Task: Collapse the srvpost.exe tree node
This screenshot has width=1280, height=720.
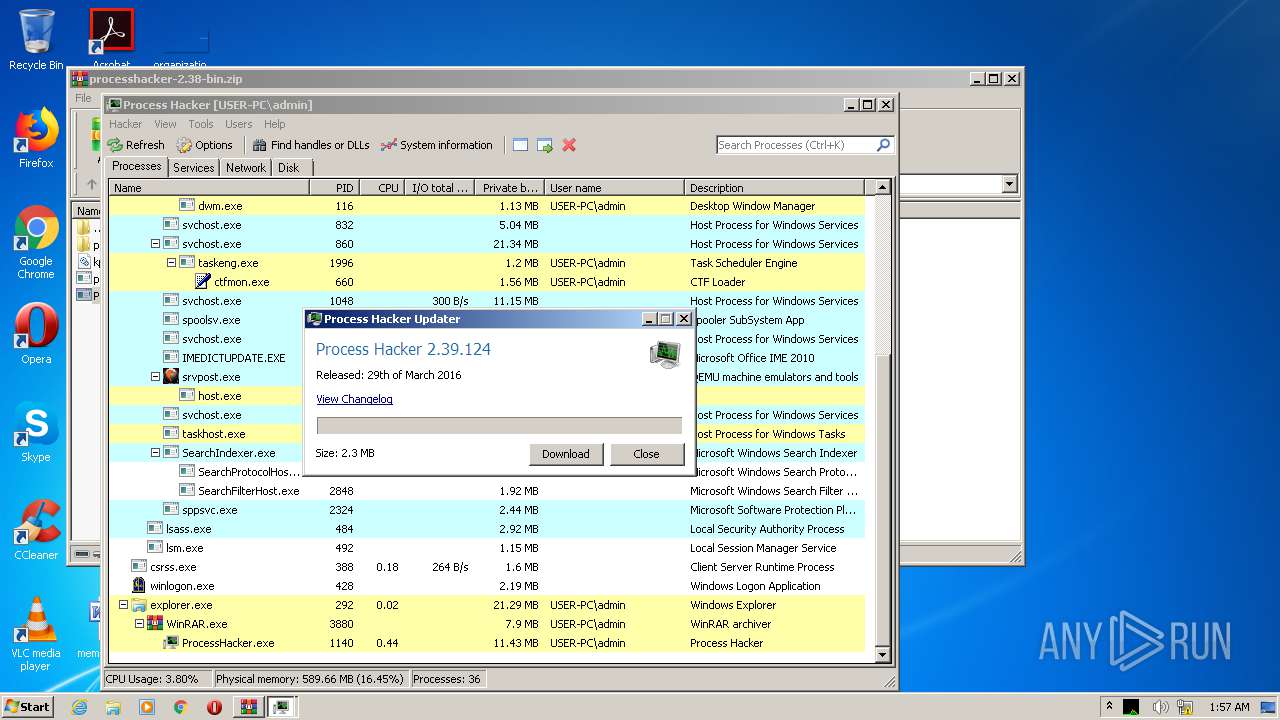Action: click(x=155, y=377)
